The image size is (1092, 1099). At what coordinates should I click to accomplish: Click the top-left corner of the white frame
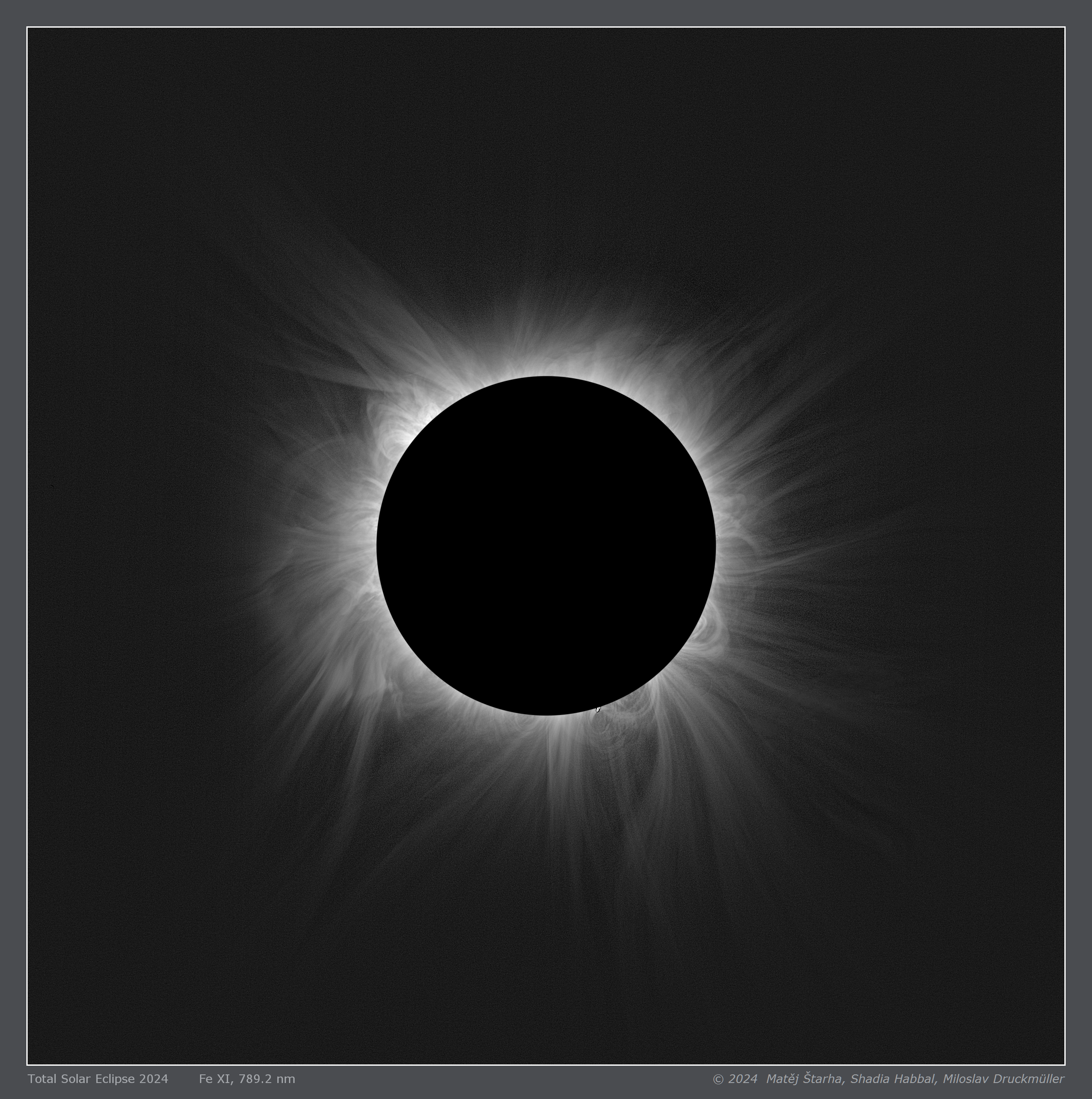(x=27, y=27)
